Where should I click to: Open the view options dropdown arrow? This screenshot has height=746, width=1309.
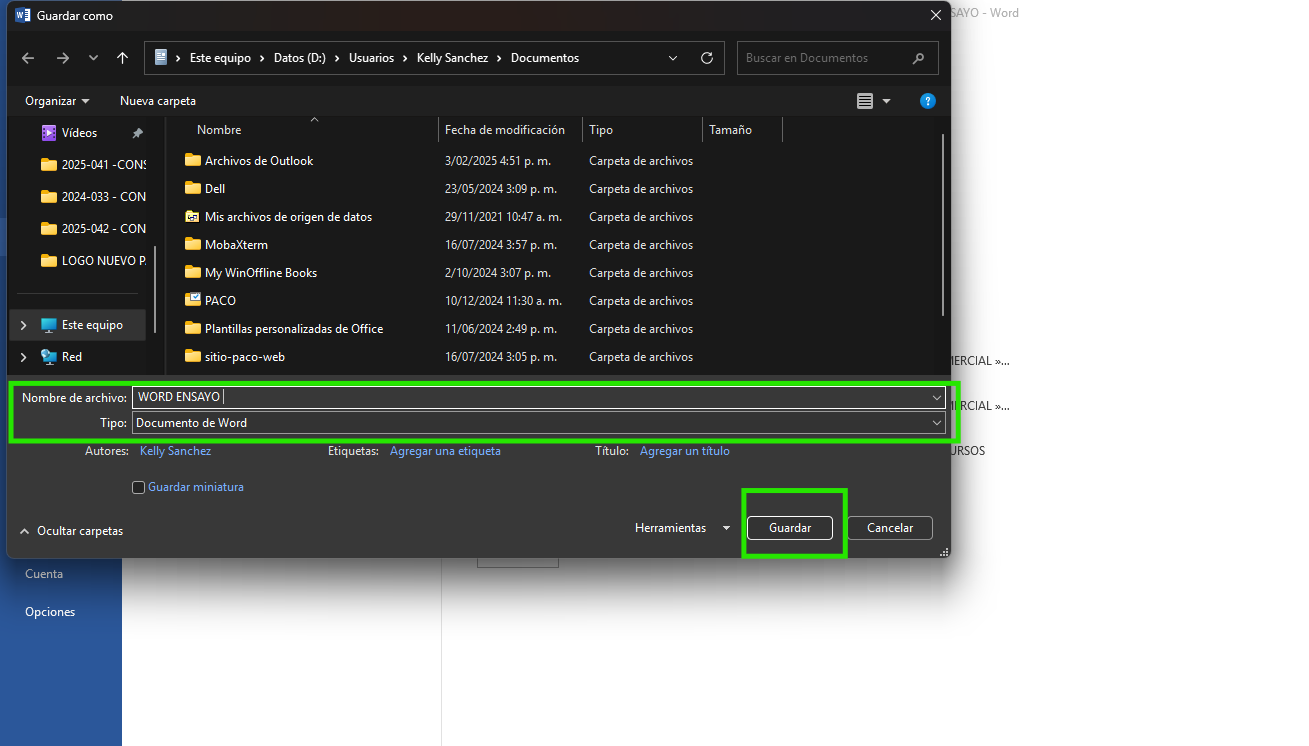tap(886, 101)
